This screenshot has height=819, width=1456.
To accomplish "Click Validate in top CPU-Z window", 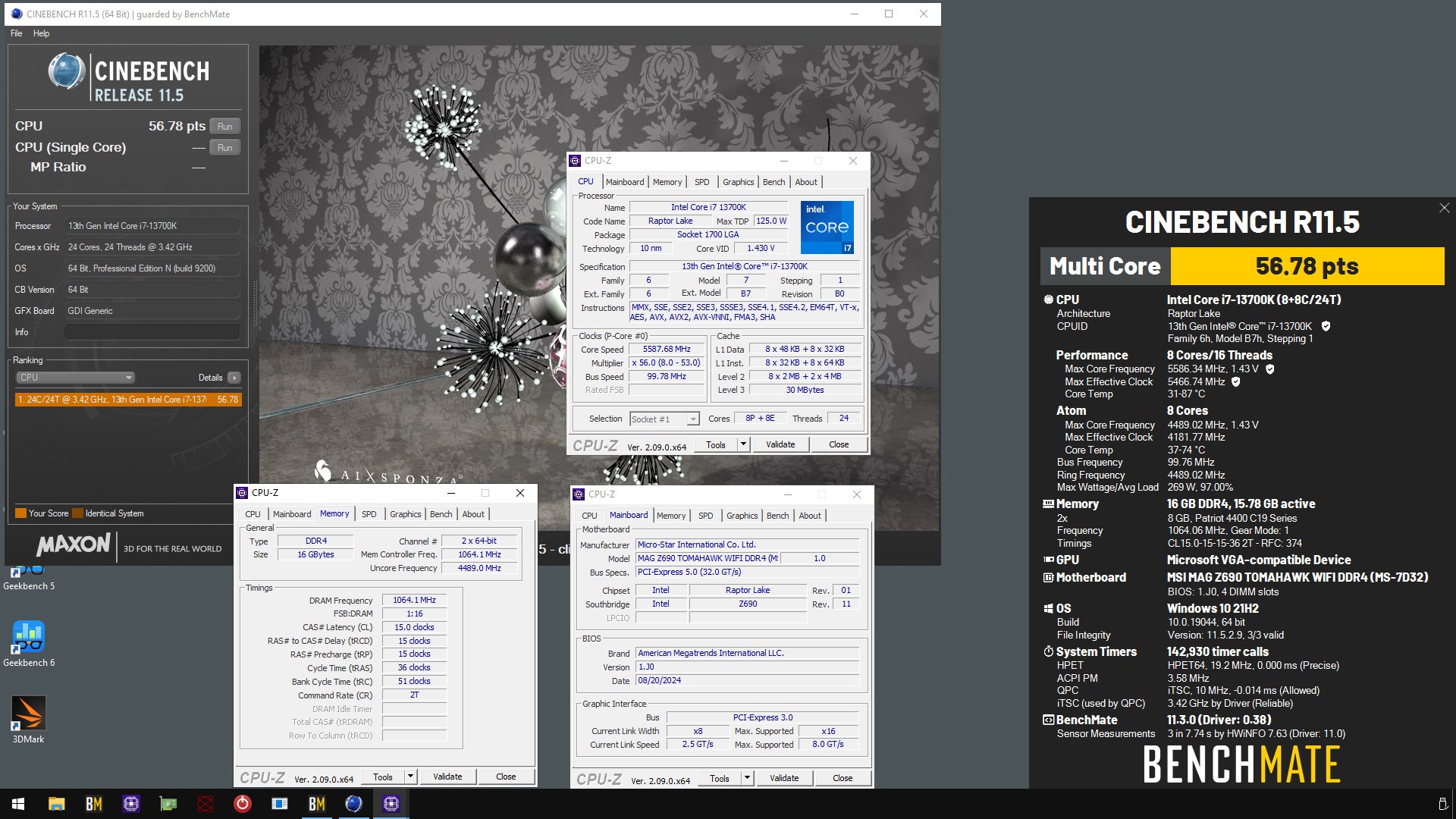I will pos(780,445).
